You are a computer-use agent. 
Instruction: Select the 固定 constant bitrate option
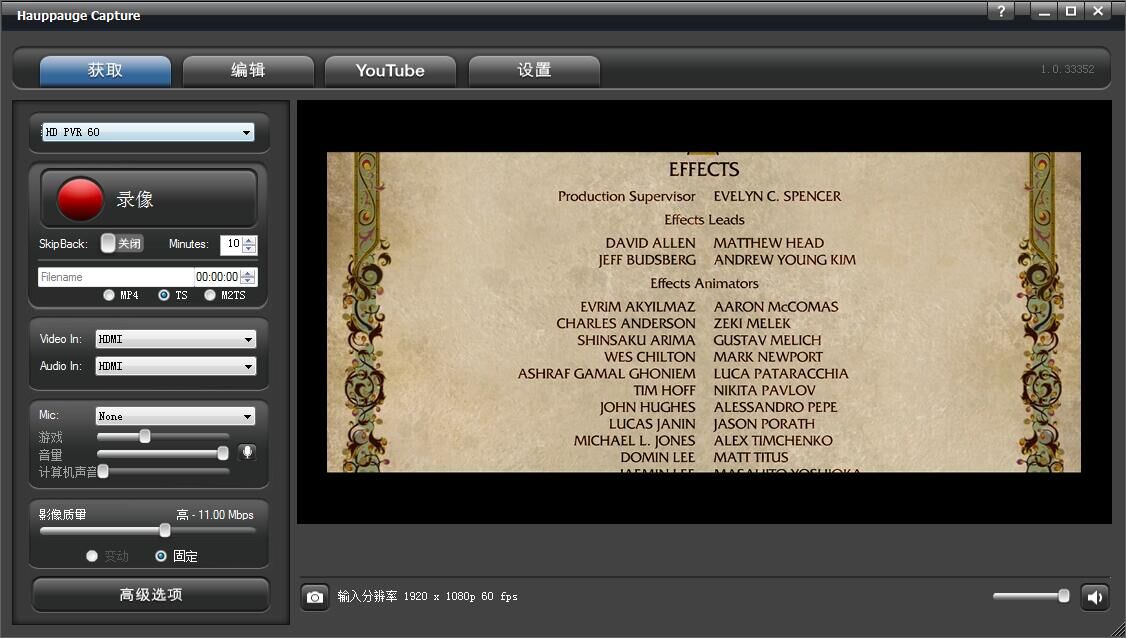point(161,556)
